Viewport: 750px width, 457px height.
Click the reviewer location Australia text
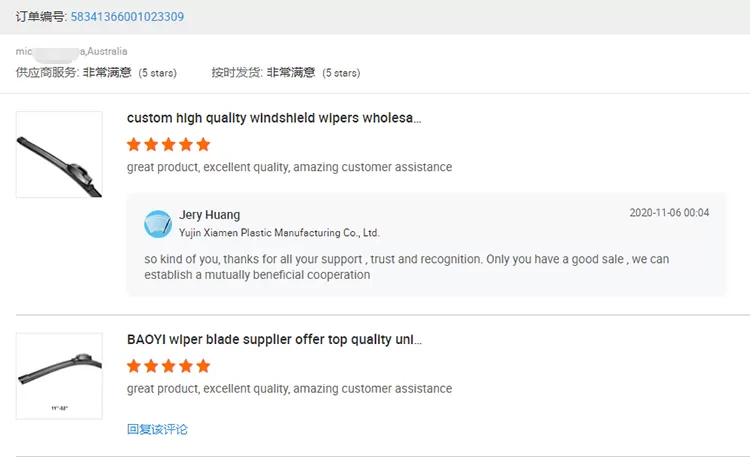point(107,51)
